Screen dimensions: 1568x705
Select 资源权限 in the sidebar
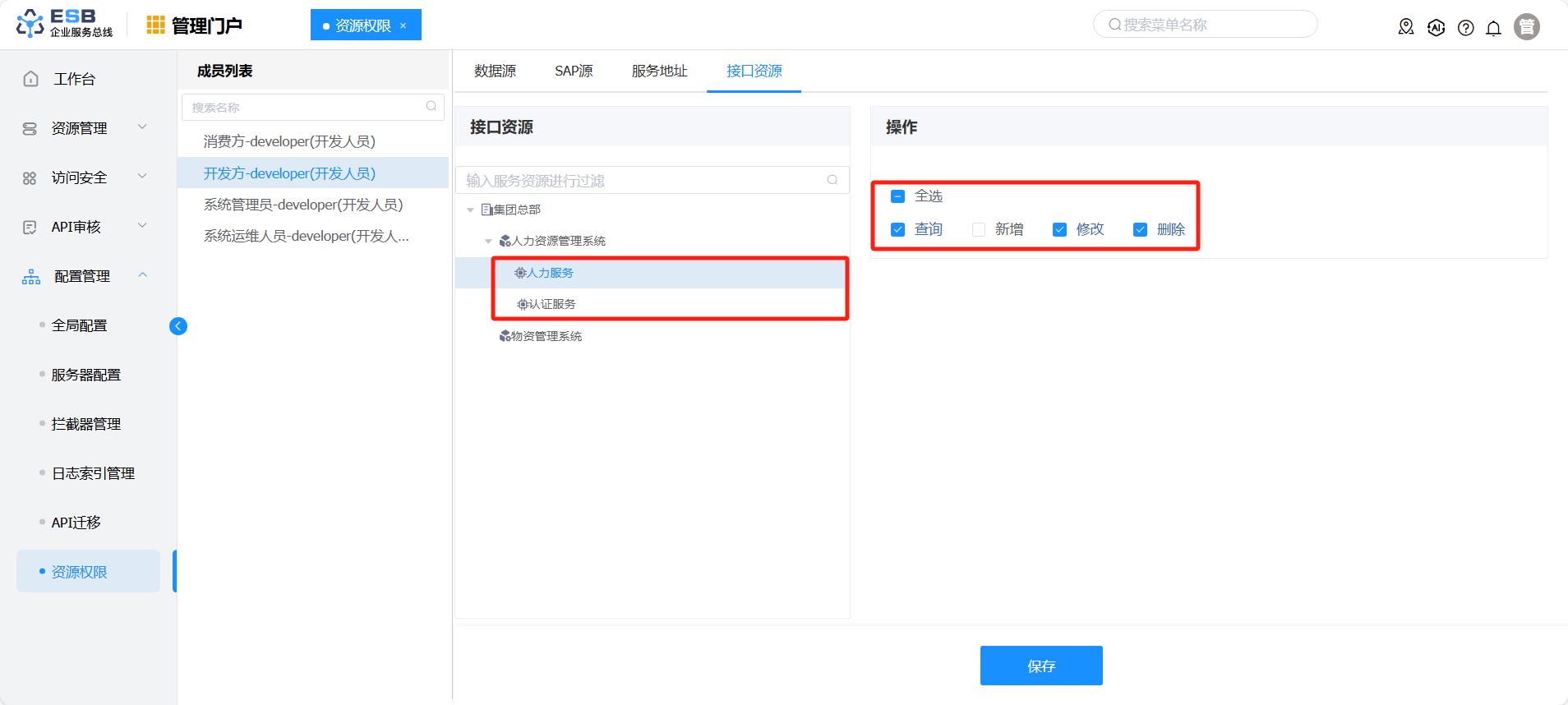point(88,572)
